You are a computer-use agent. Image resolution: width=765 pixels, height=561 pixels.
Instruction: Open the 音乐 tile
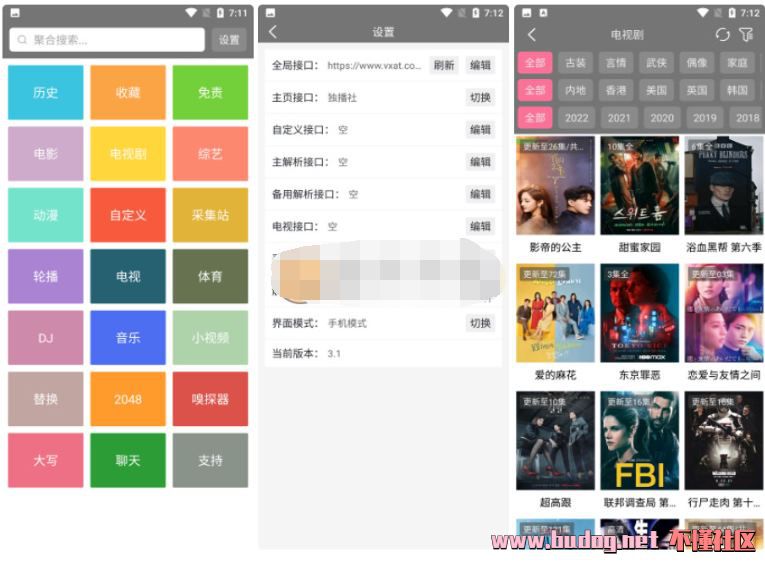(128, 338)
